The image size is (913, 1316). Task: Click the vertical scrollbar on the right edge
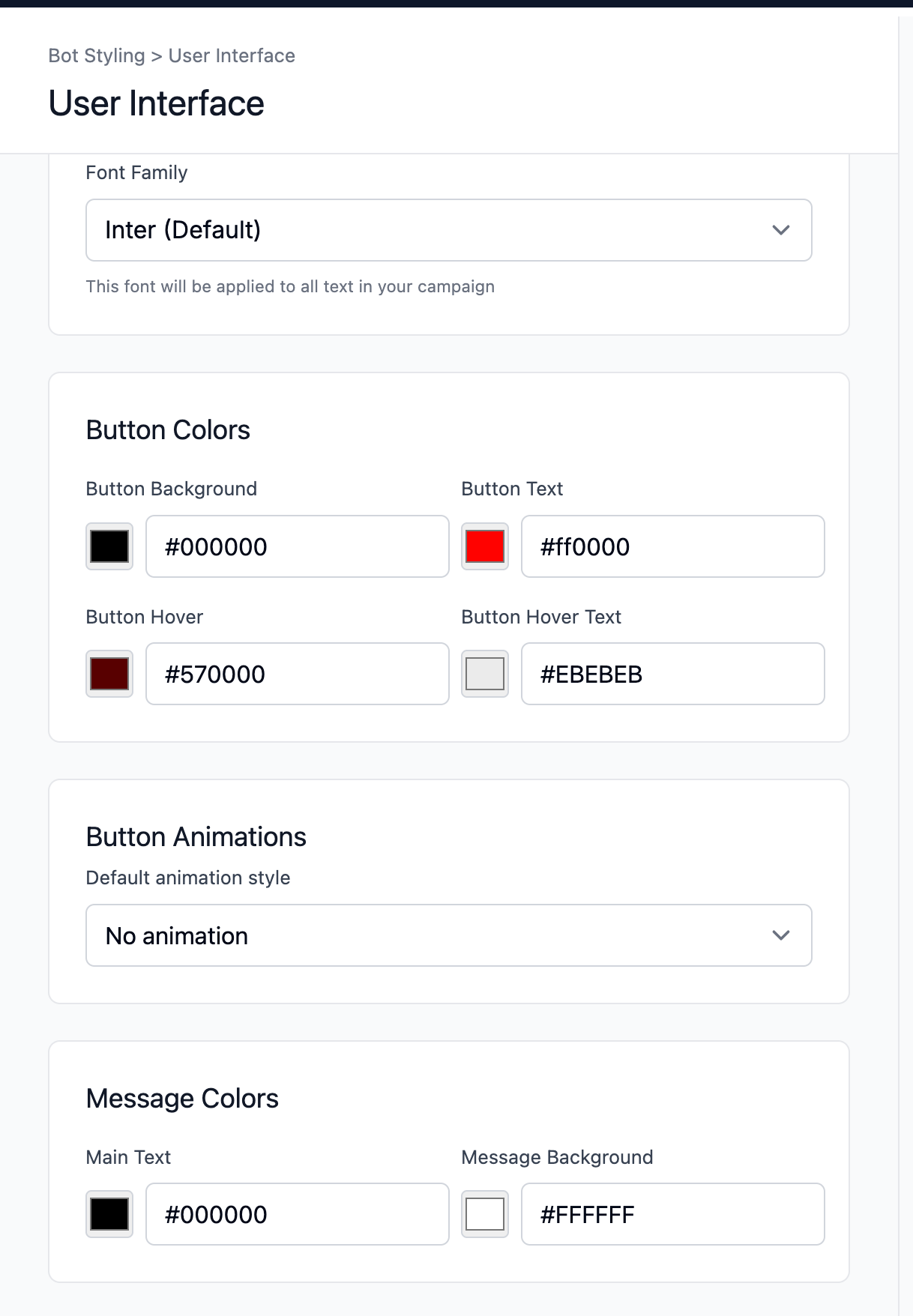906,659
